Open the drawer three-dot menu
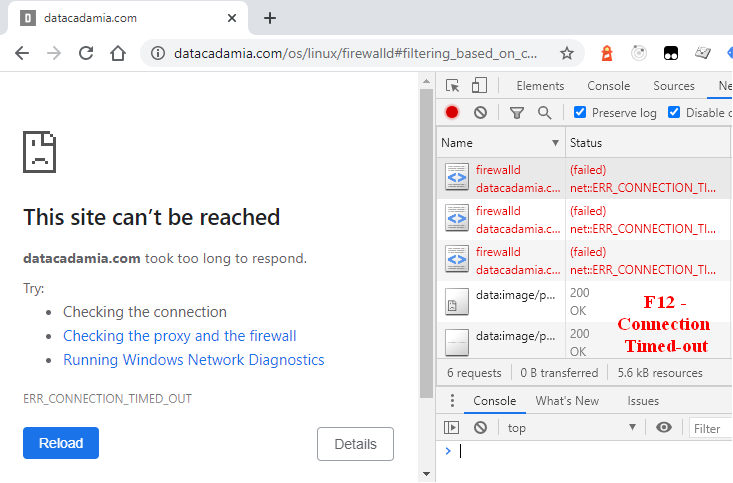 (452, 401)
